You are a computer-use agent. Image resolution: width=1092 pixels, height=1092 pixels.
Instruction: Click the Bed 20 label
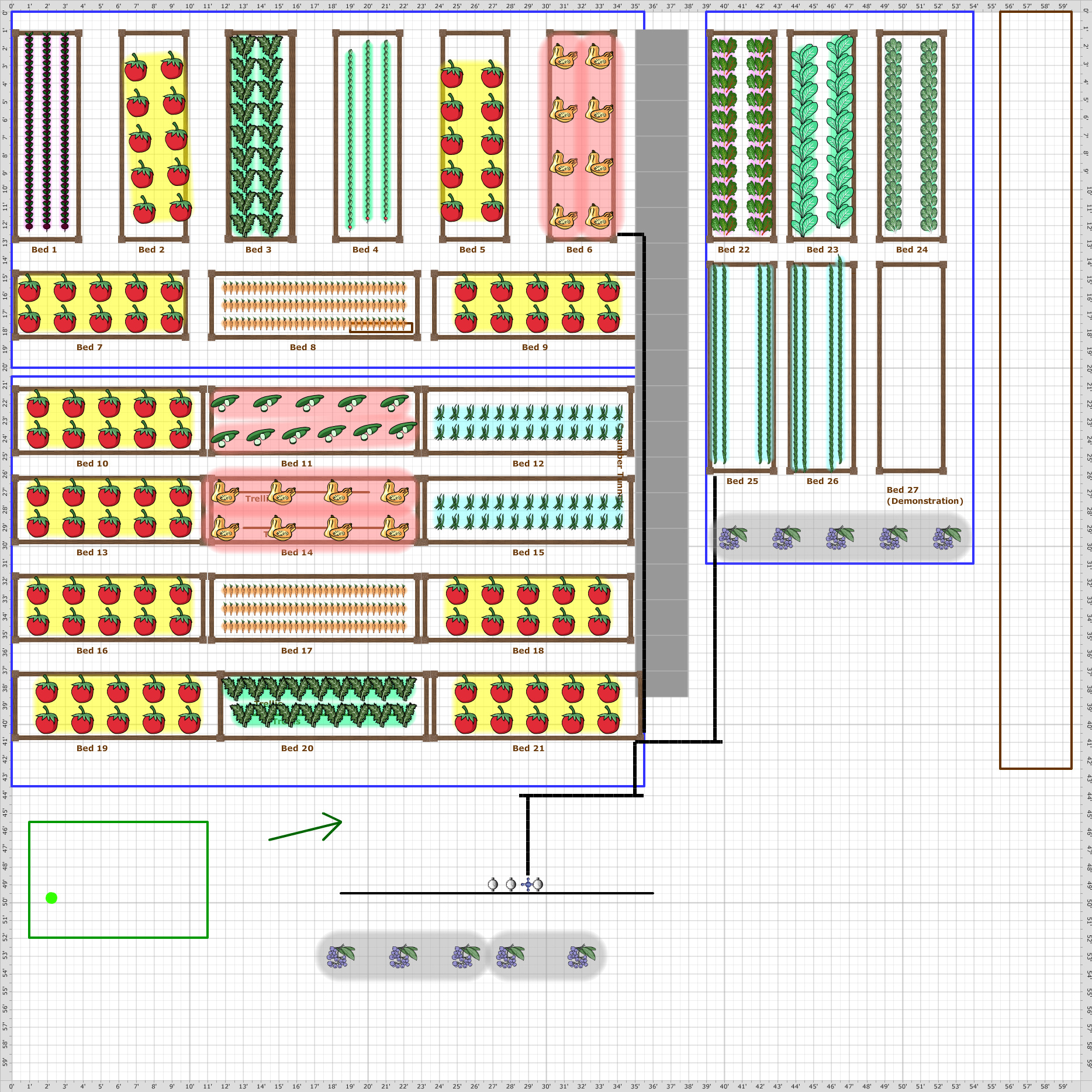[x=297, y=748]
